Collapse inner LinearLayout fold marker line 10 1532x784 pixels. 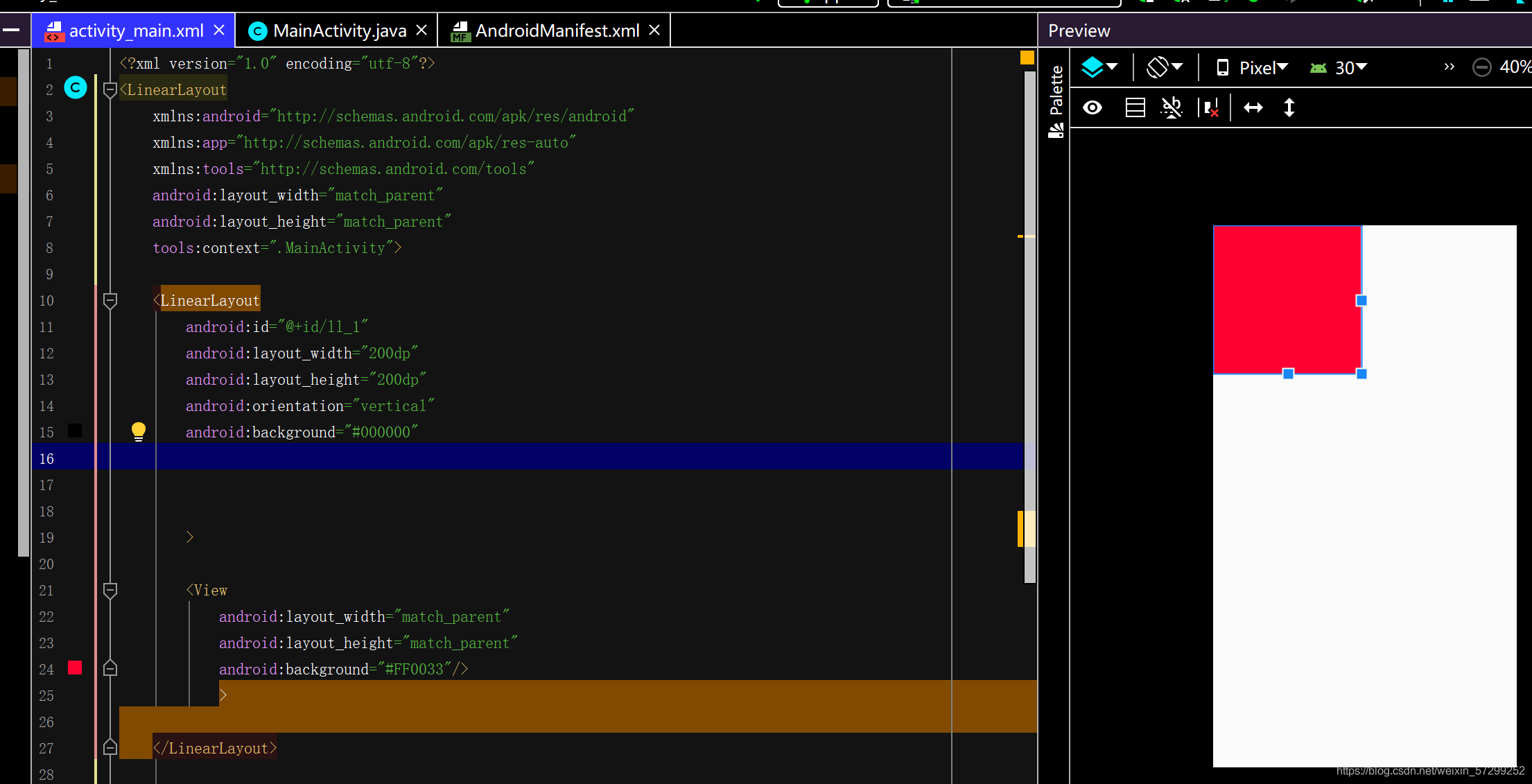(110, 300)
